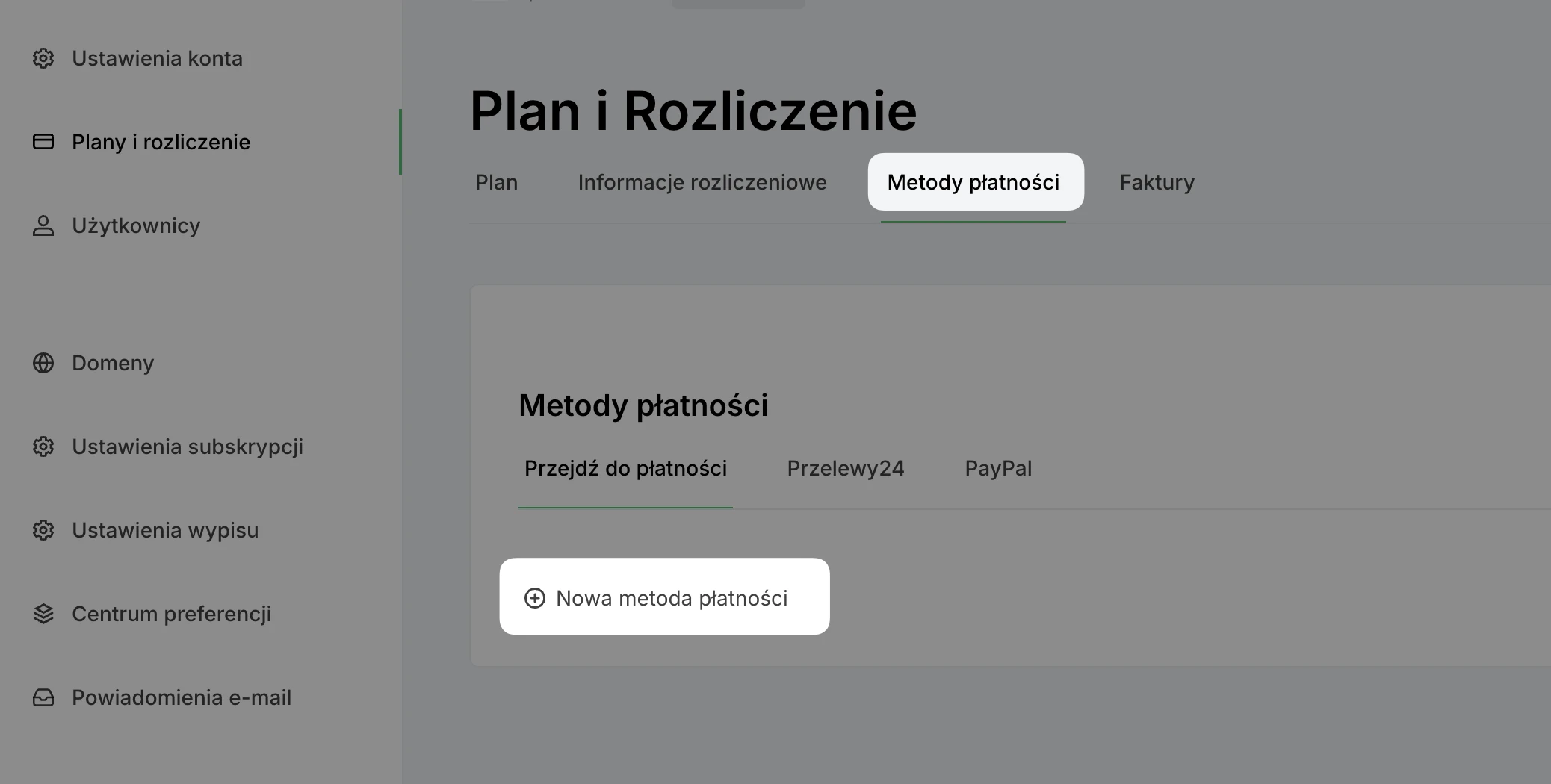Click the Domeny globe icon
Viewport: 1551px width, 784px height.
43,363
